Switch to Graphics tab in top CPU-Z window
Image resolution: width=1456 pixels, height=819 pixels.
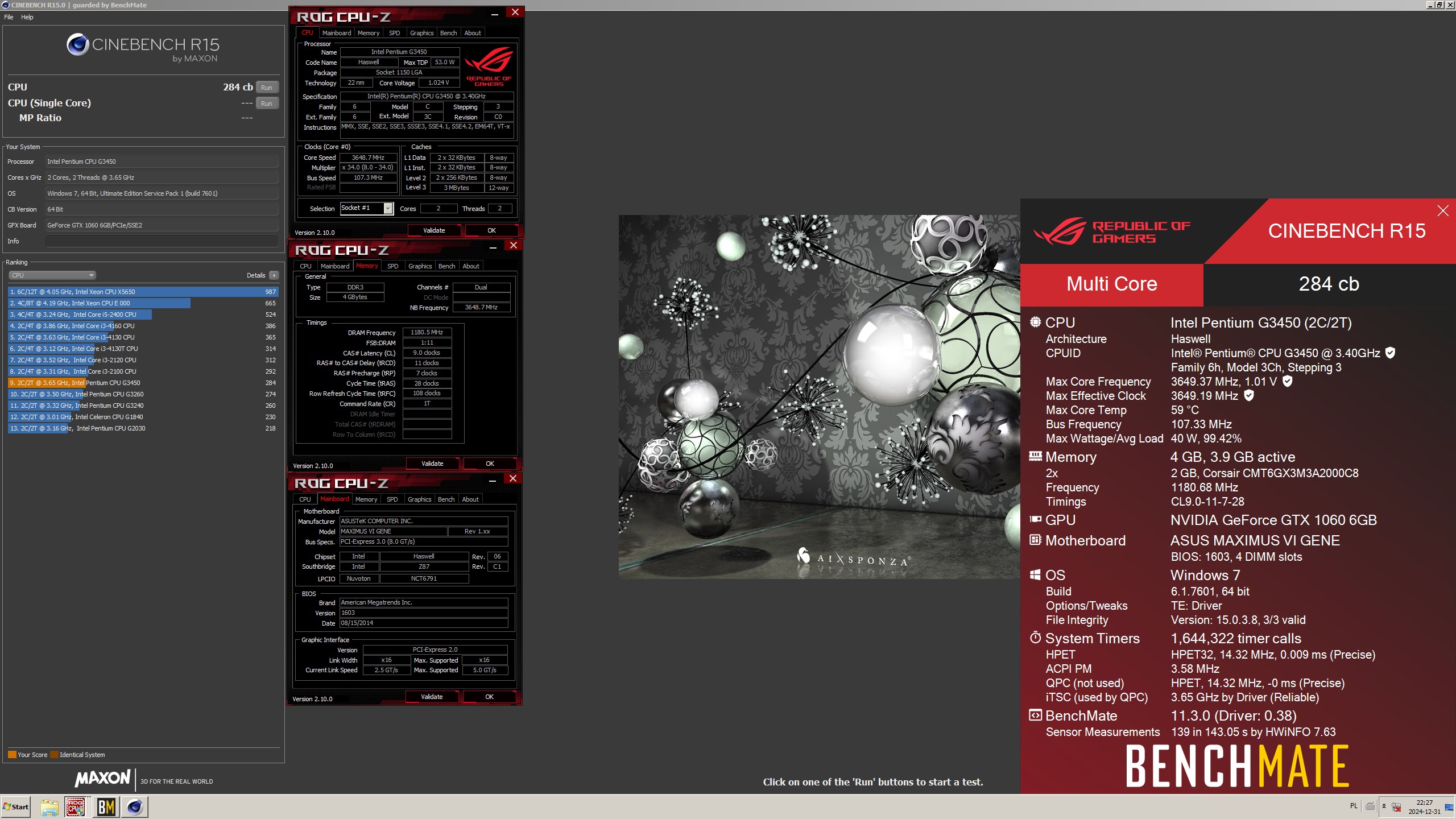[x=421, y=33]
